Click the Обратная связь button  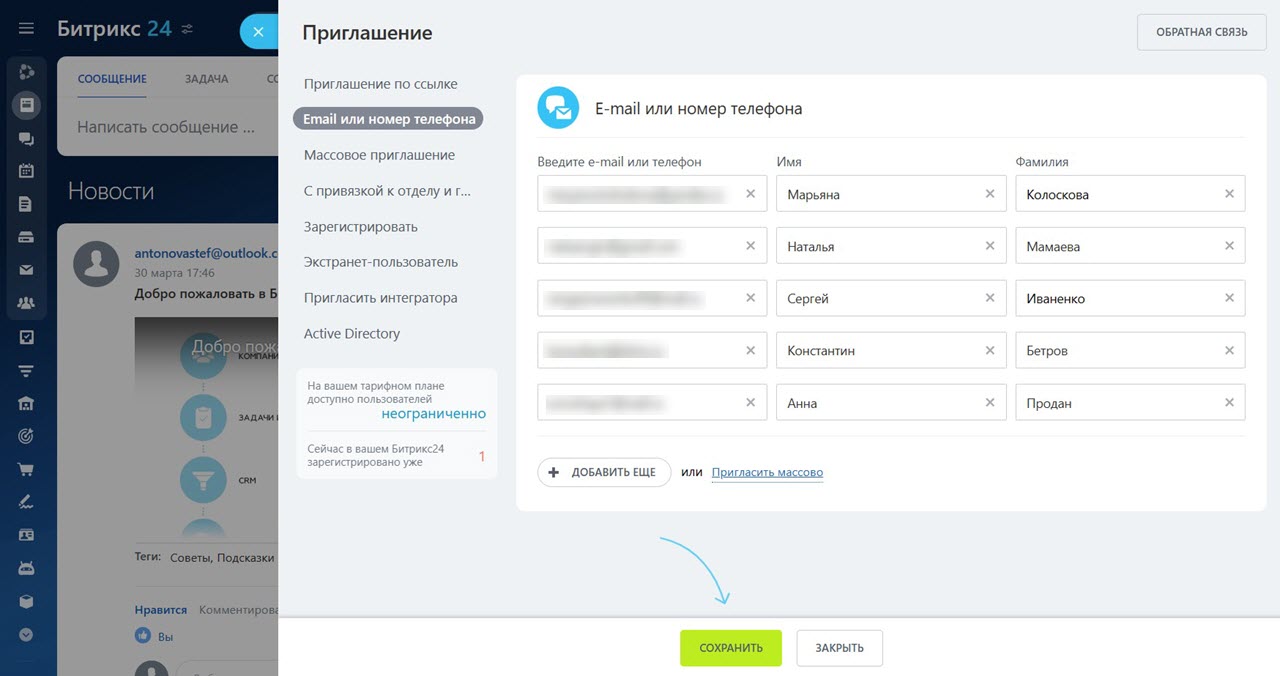coord(1201,32)
